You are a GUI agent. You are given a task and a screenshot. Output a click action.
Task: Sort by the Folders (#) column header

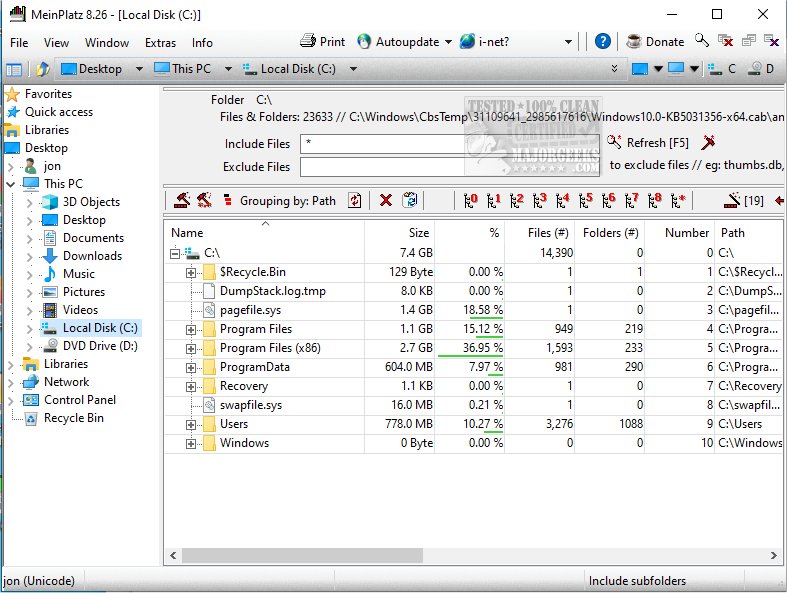pos(610,232)
